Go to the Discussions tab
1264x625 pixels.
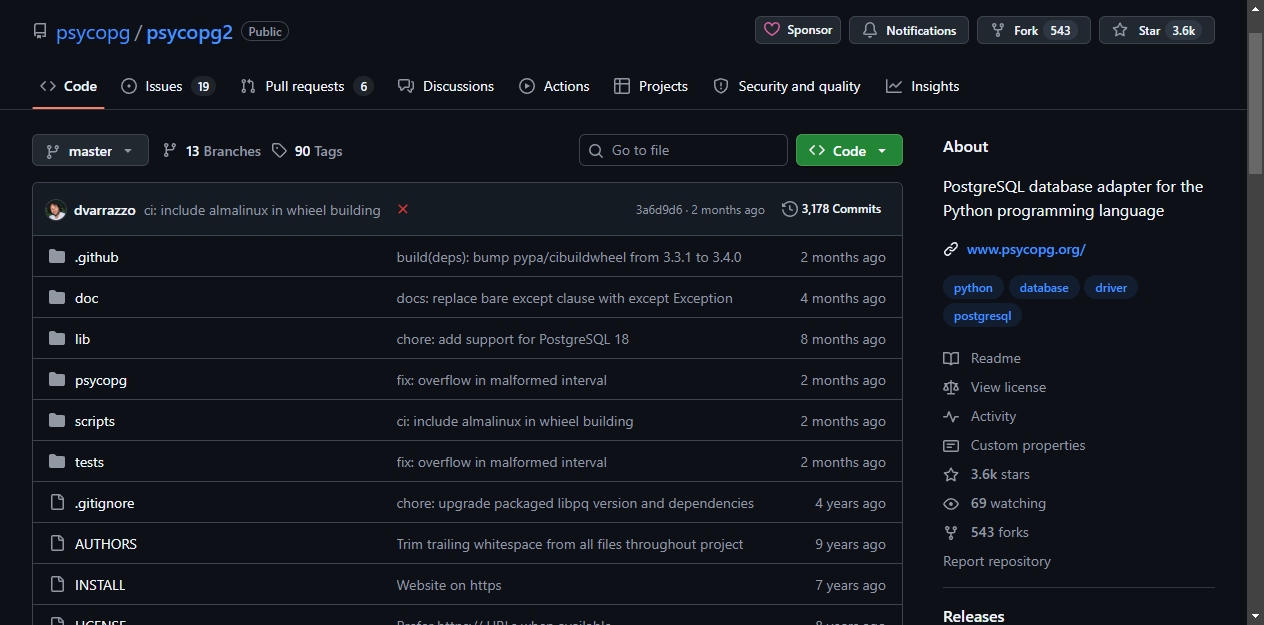[446, 86]
